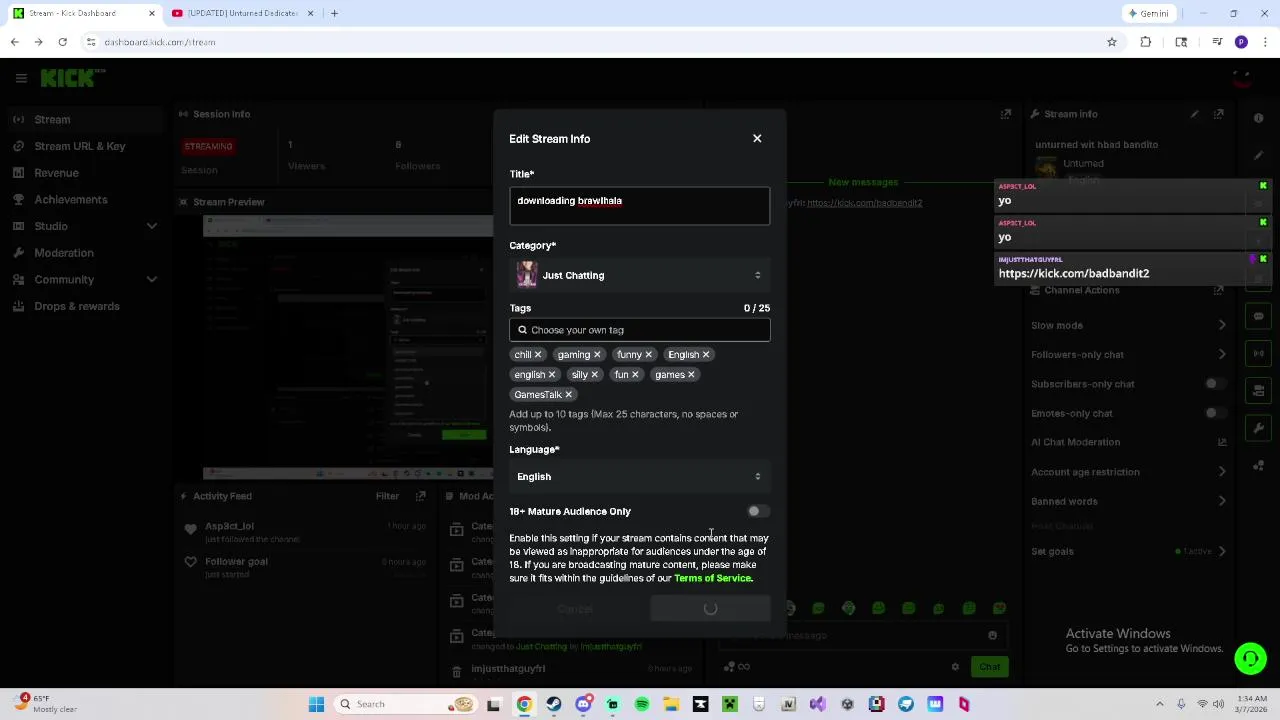The height and width of the screenshot is (720, 1280).
Task: Open Drops & rewards in the sidebar
Action: coord(85,306)
